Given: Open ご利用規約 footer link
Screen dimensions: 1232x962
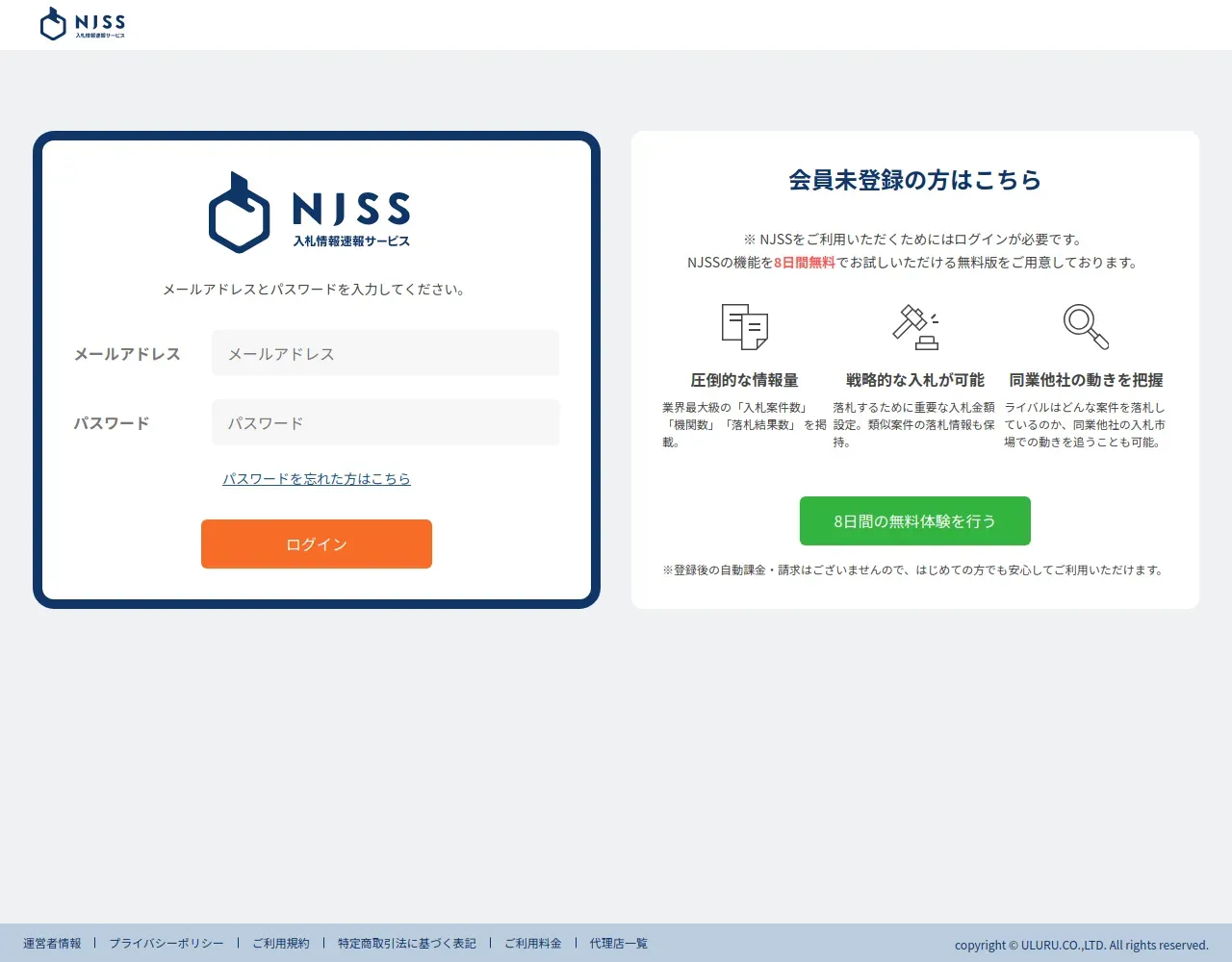Looking at the screenshot, I should pyautogui.click(x=281, y=944).
